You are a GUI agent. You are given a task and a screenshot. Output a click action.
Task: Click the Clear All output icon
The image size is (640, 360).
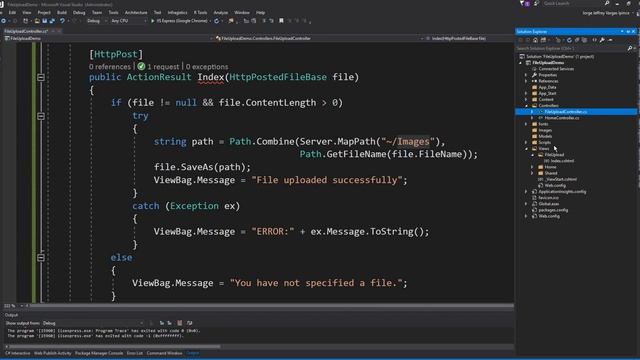point(180,323)
